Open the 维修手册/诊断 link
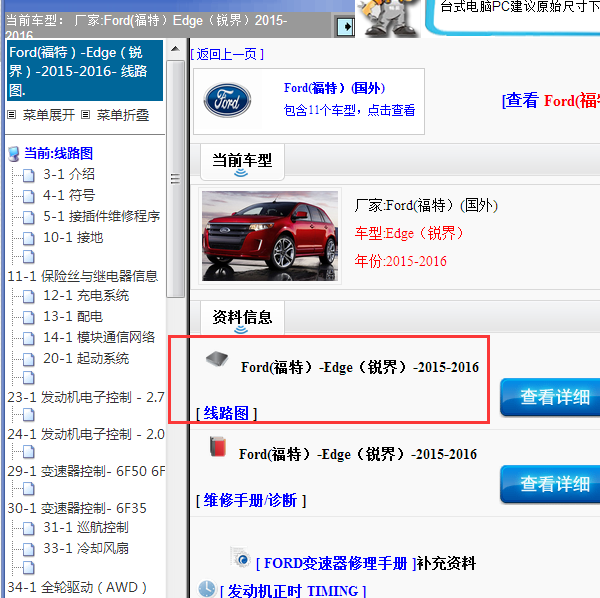The width and height of the screenshot is (600, 598). pyautogui.click(x=251, y=500)
